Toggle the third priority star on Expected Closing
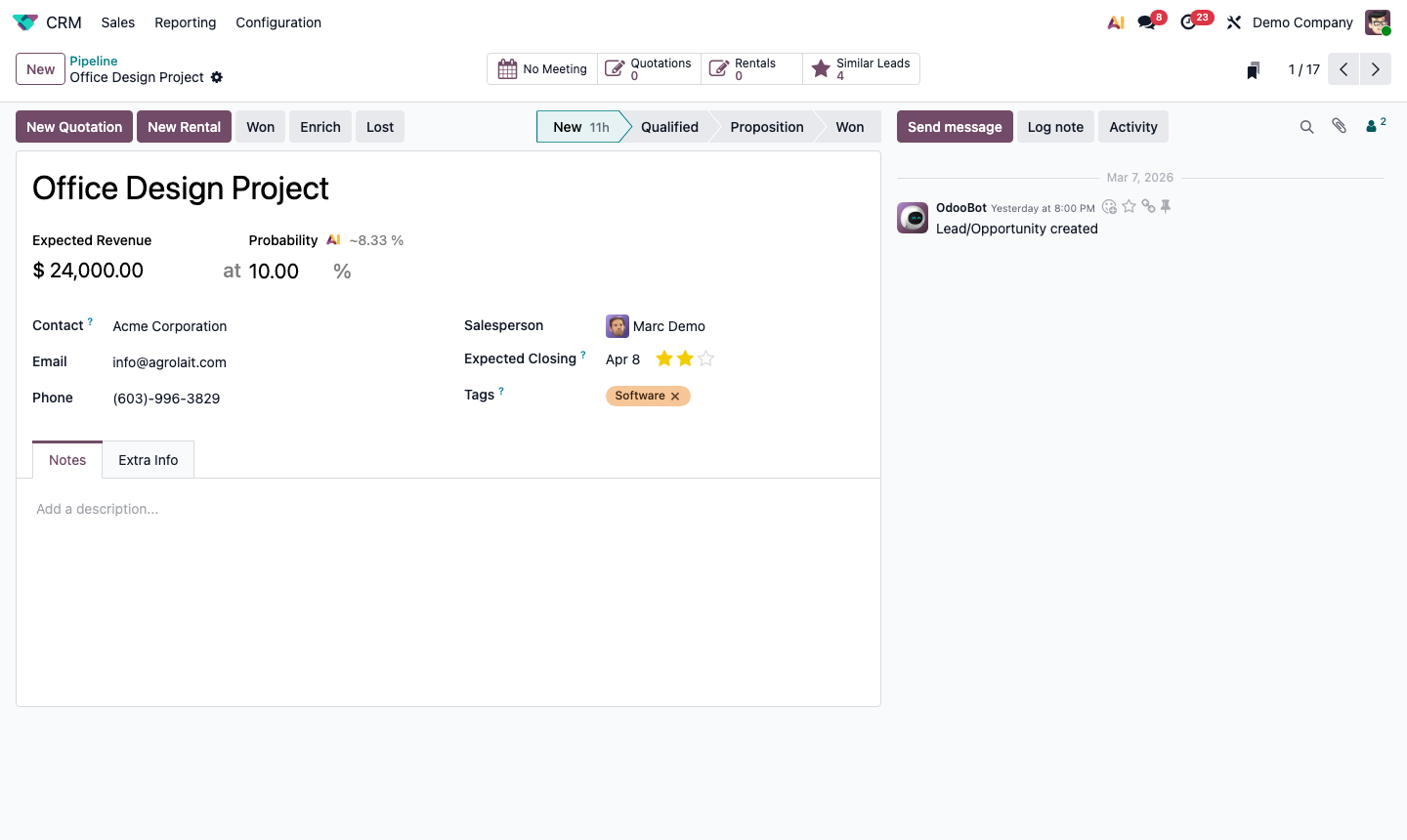The image size is (1407, 840). point(705,358)
